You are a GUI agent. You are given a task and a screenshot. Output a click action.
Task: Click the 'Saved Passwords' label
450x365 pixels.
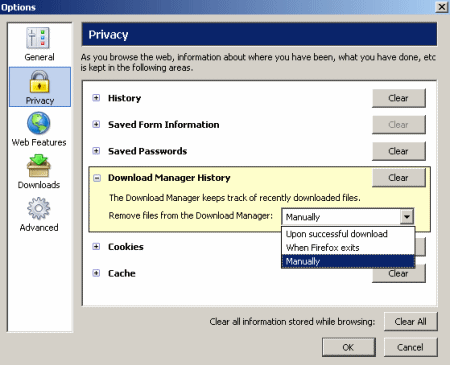click(147, 151)
